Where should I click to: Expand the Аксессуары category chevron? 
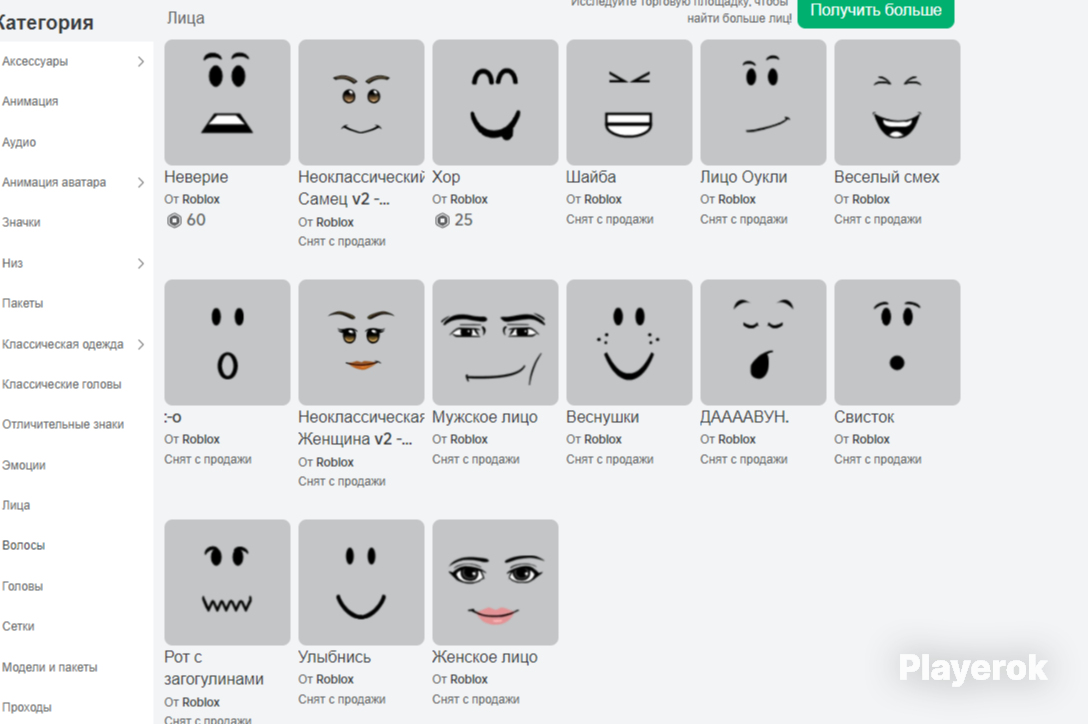(x=141, y=62)
